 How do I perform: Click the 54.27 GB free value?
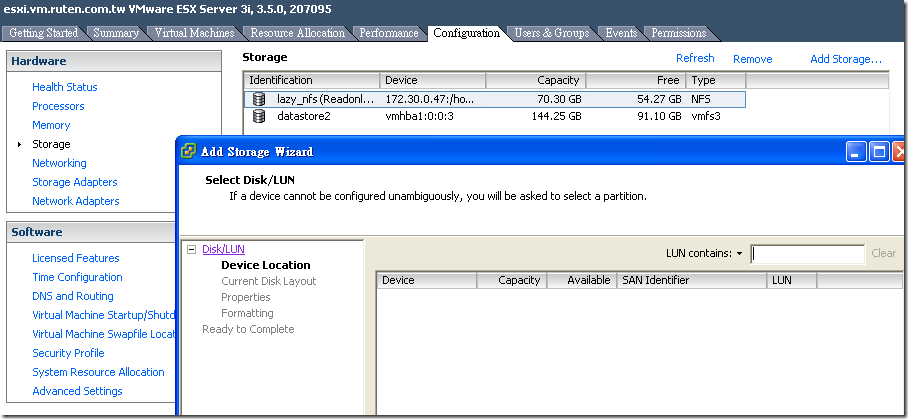659,100
